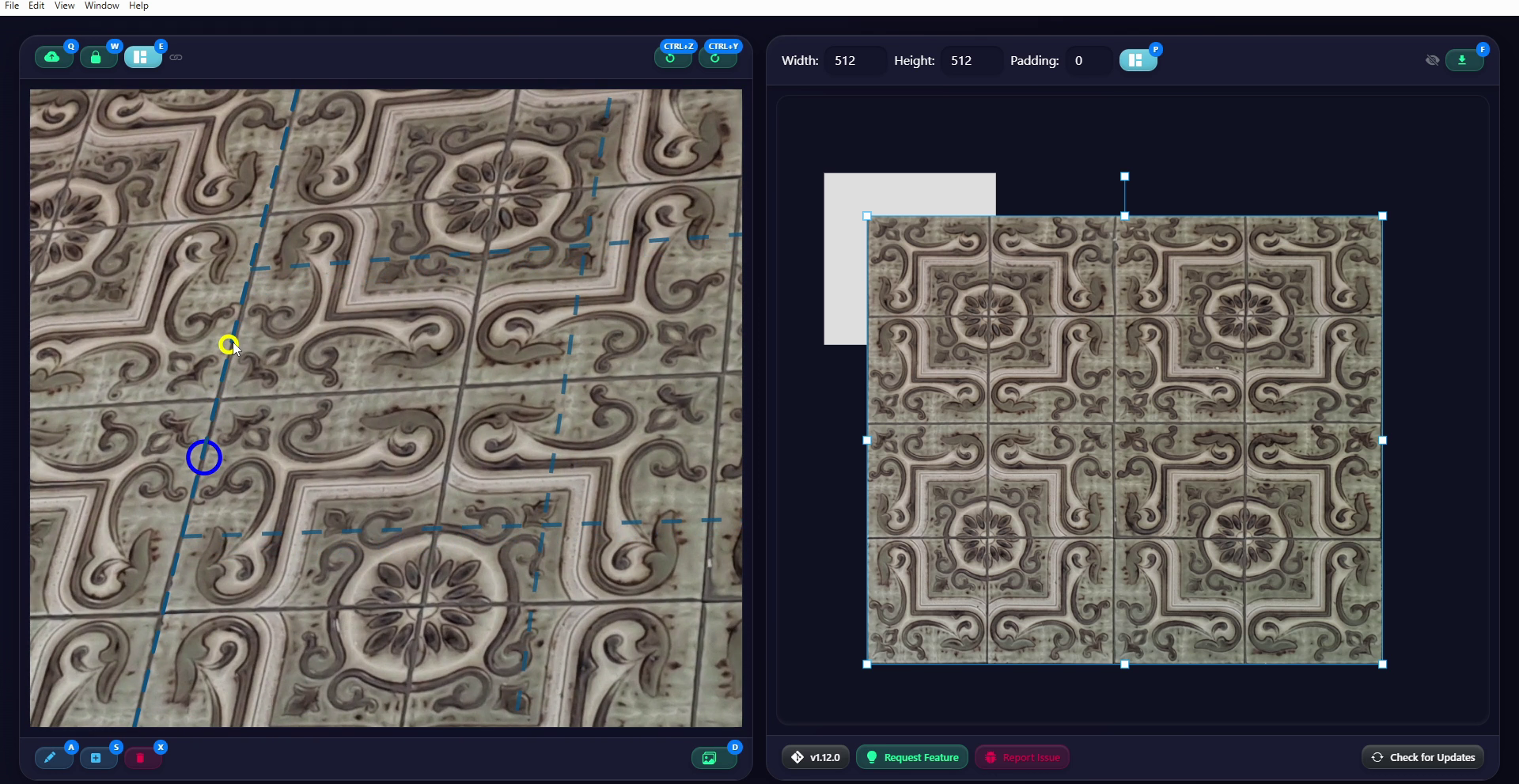The width and height of the screenshot is (1519, 784).
Task: Click the Request Feature button
Action: click(912, 757)
